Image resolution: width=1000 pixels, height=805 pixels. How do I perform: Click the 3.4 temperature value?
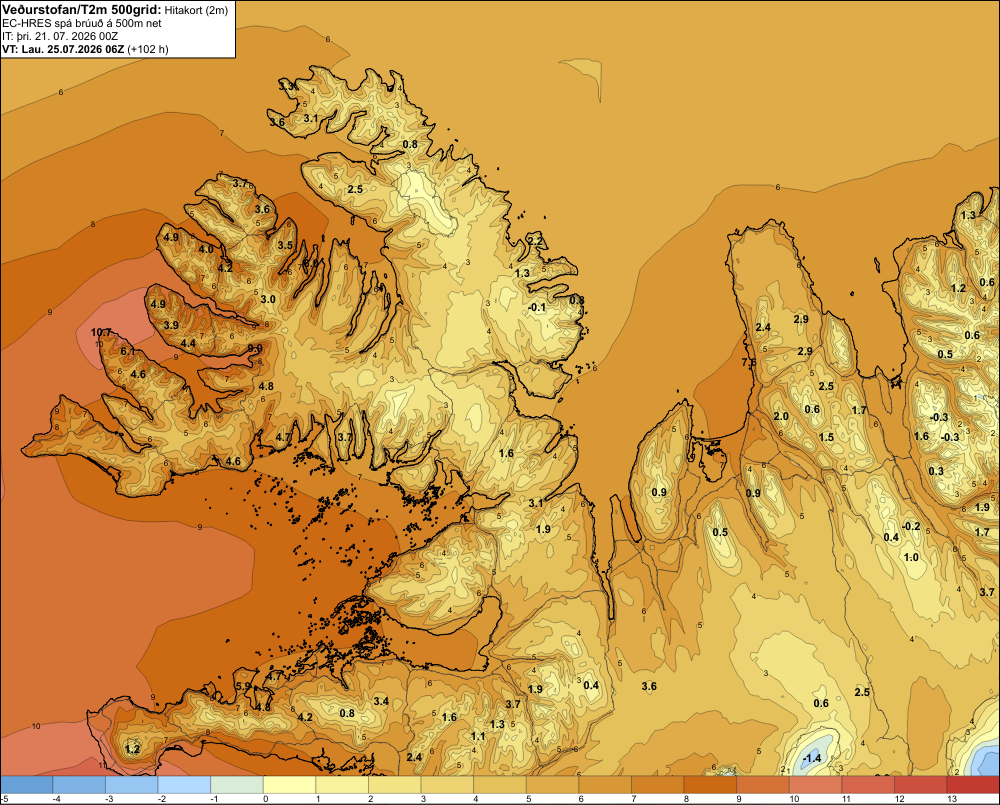[381, 702]
